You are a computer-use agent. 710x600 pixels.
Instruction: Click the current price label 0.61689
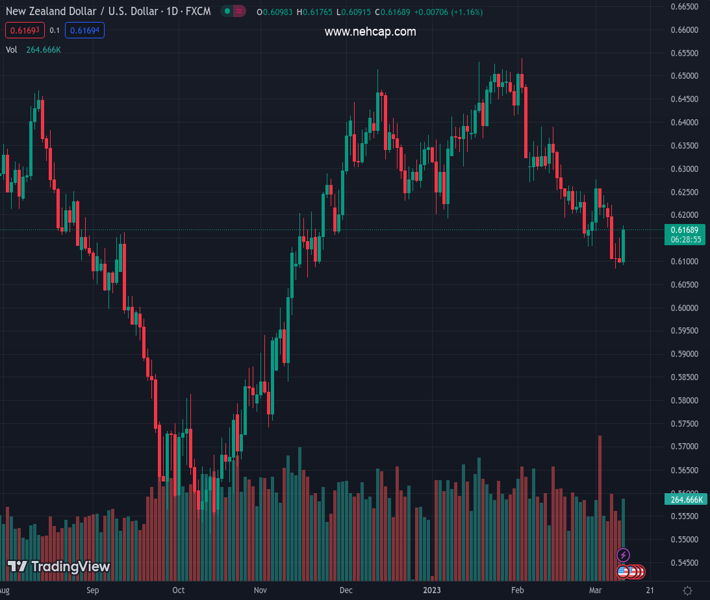pyautogui.click(x=684, y=231)
